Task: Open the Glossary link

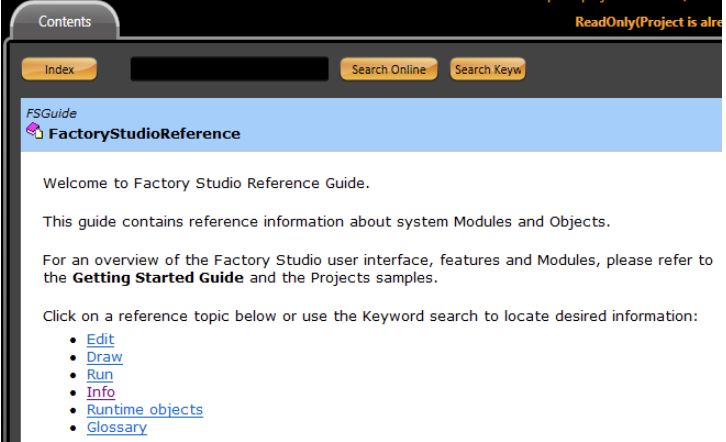Action: point(116,427)
